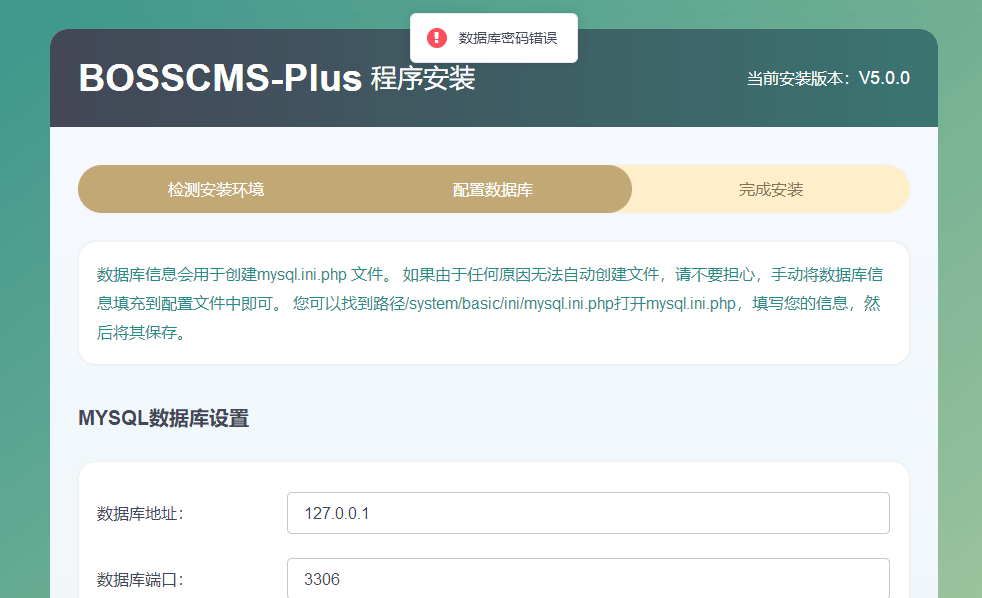Focus the 数据库地址 input containing 127.0.0.1
982x598 pixels.
point(587,513)
